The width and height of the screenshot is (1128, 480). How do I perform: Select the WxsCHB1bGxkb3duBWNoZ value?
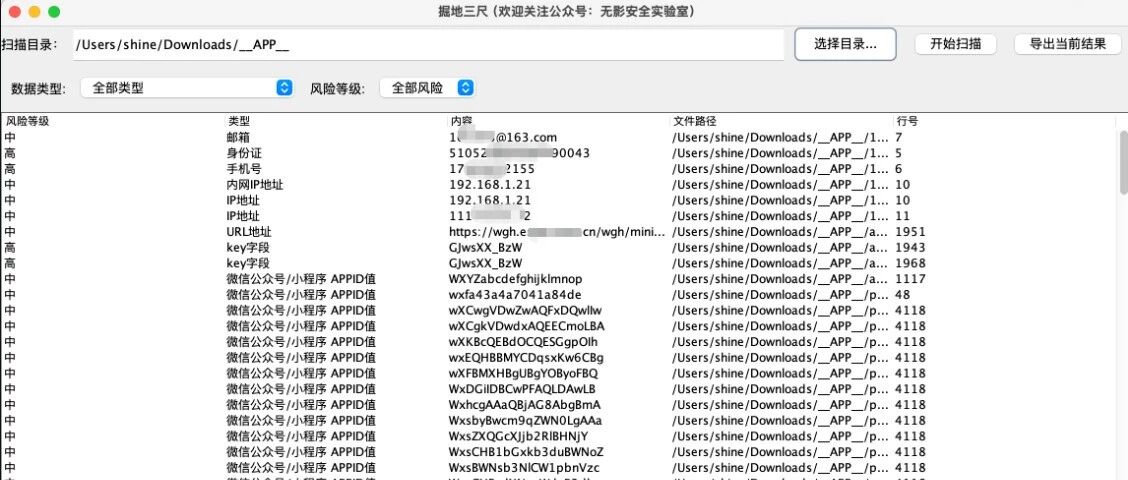click(x=526, y=453)
